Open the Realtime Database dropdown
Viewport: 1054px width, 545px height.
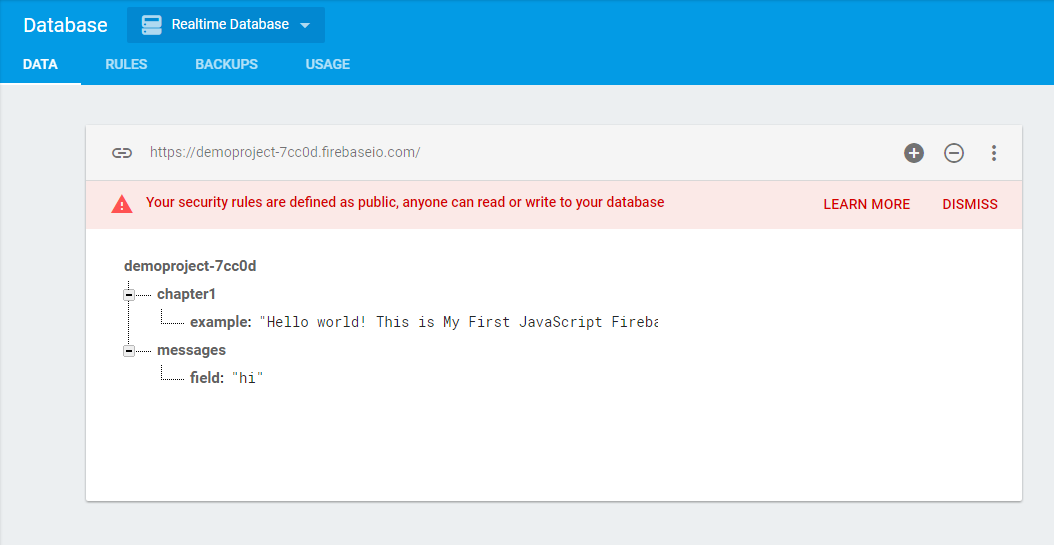pyautogui.click(x=226, y=25)
